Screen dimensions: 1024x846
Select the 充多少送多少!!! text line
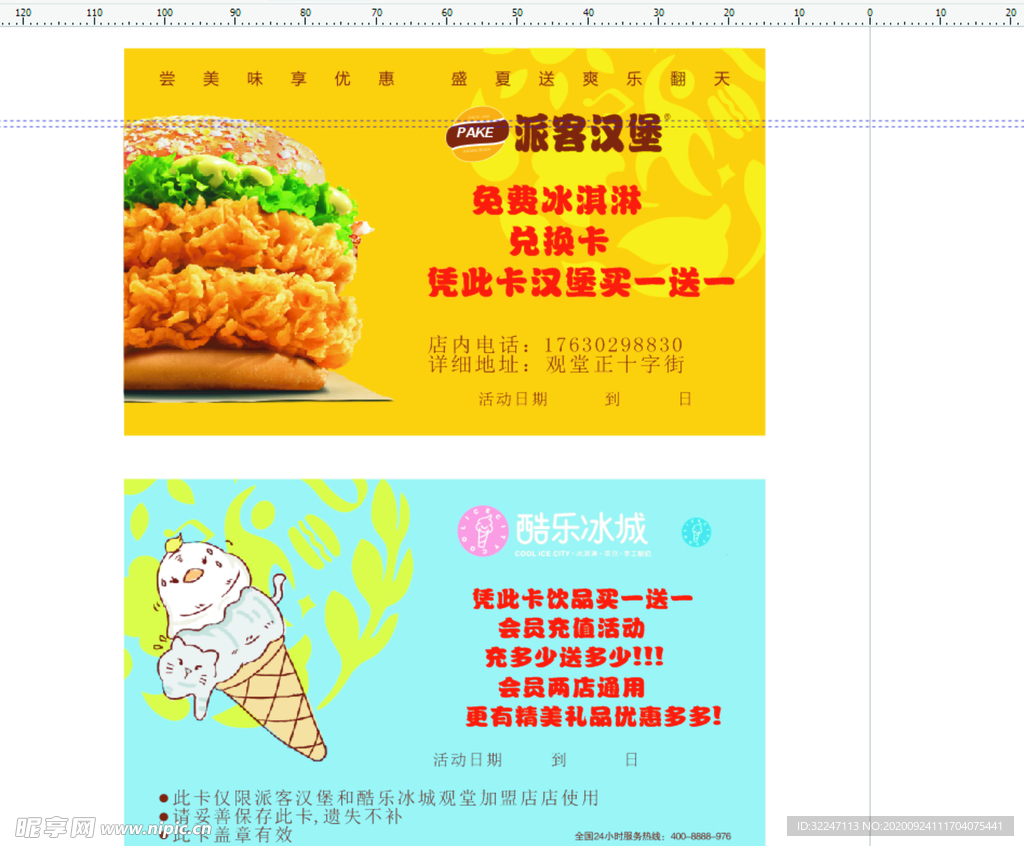coord(575,657)
